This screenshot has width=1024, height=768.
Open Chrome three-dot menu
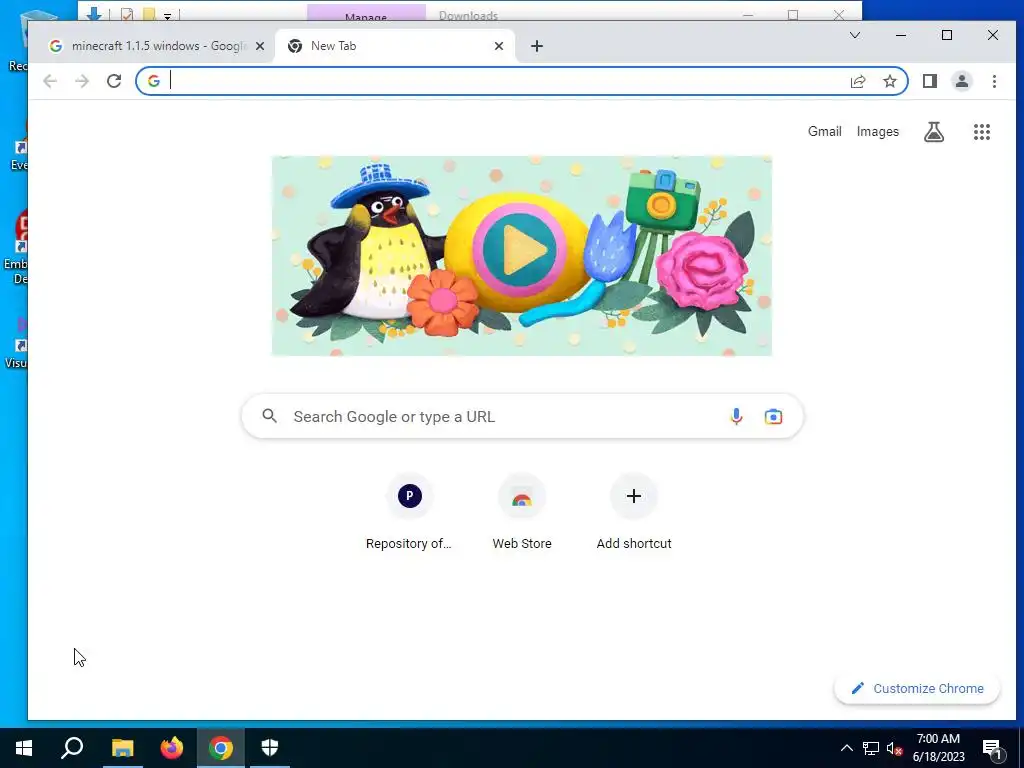pos(994,81)
